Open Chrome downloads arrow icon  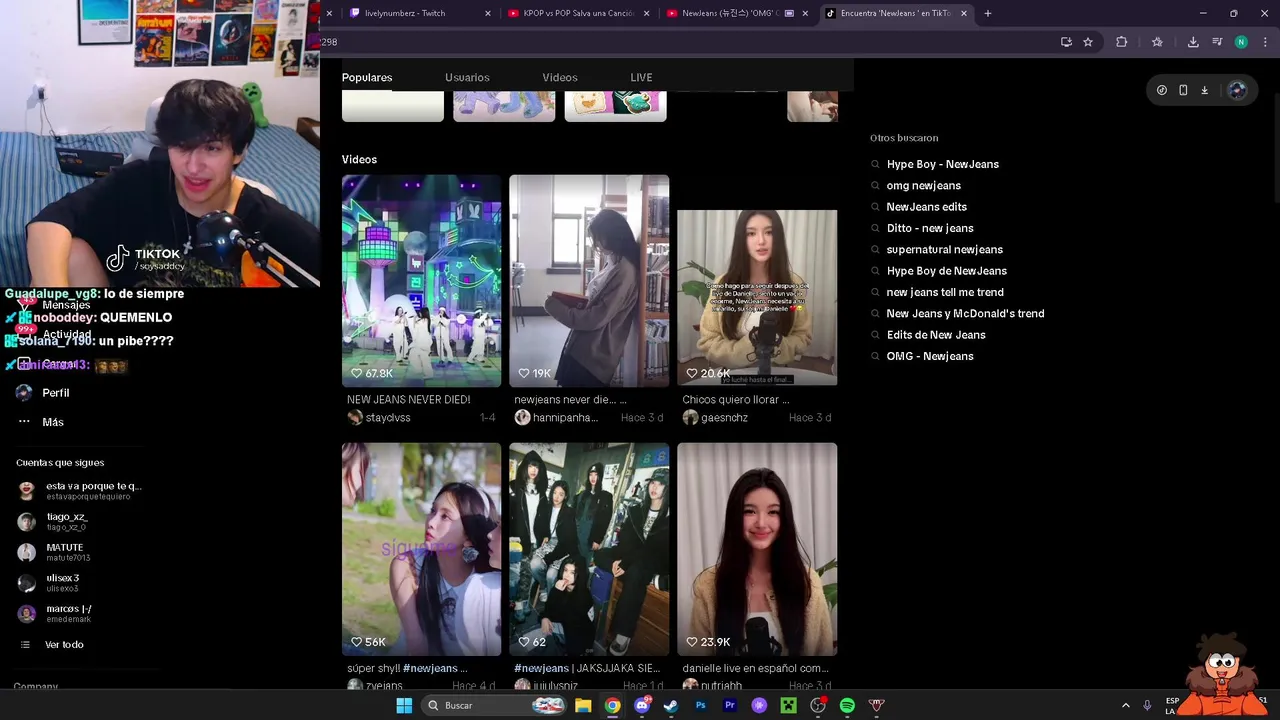pos(1193,42)
